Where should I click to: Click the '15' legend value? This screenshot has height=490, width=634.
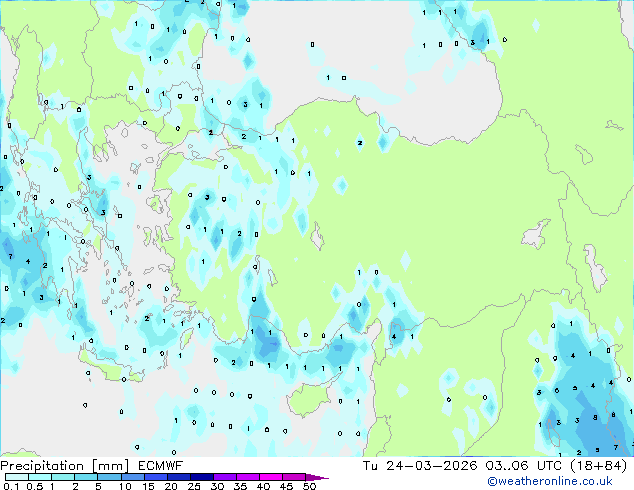point(148,486)
